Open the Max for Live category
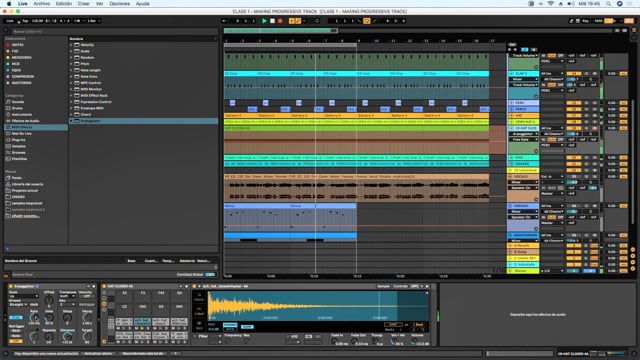 point(22,133)
